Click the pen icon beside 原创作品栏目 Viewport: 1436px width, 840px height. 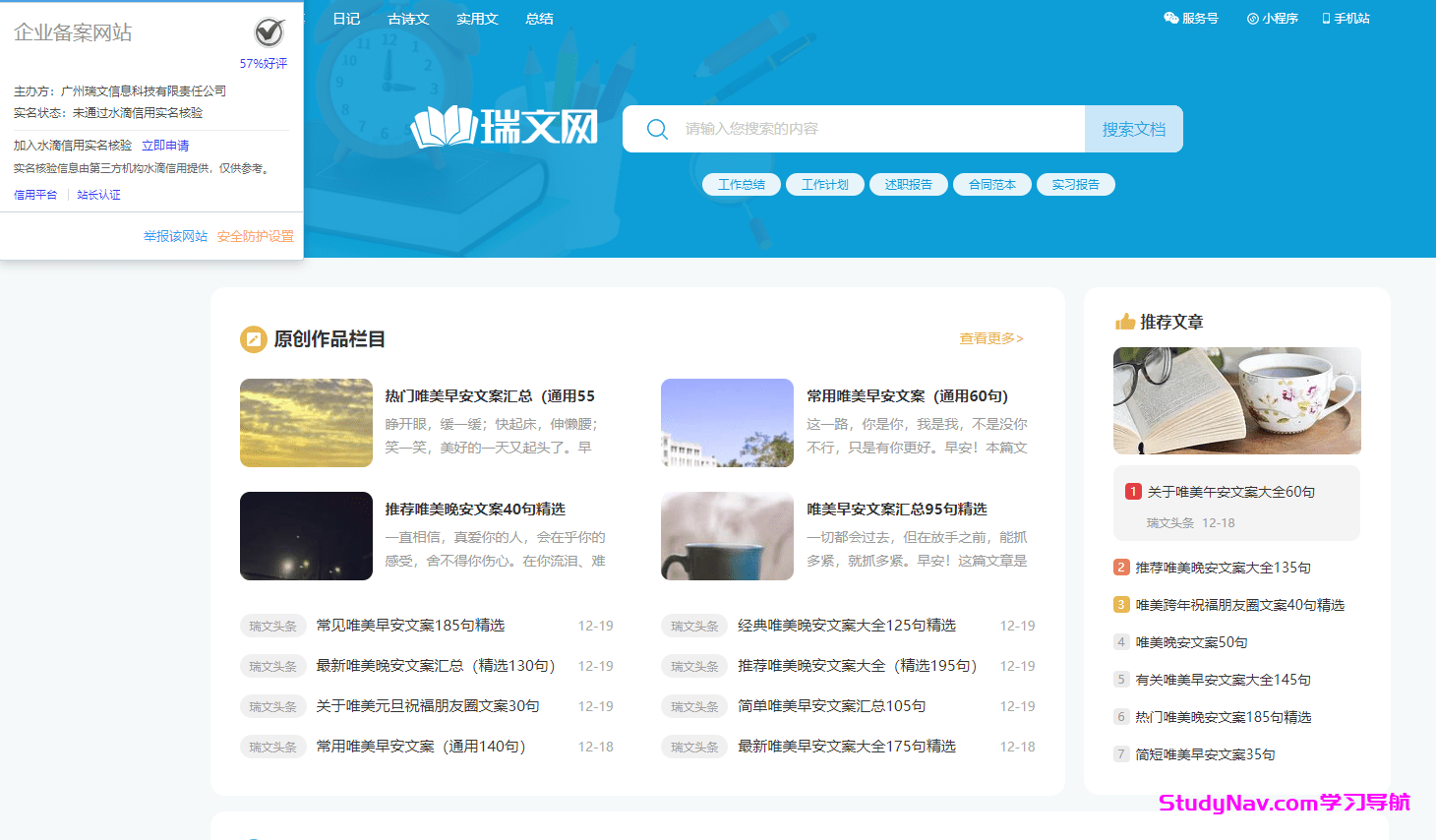(x=254, y=338)
